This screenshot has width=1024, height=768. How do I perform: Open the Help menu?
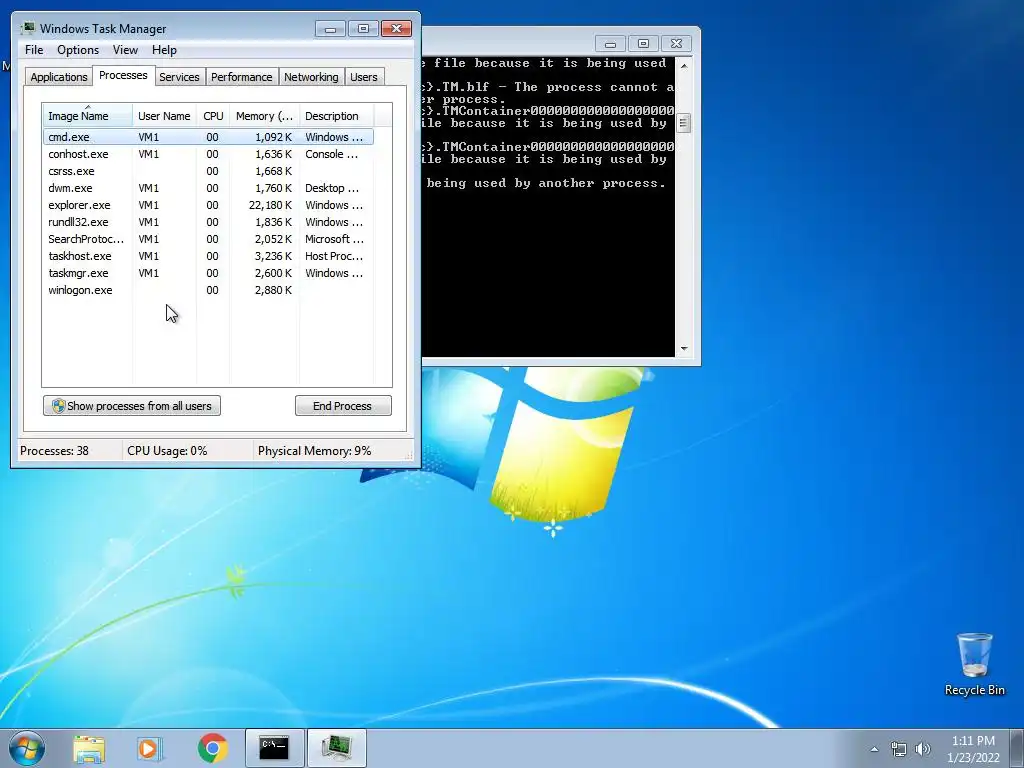(x=164, y=50)
